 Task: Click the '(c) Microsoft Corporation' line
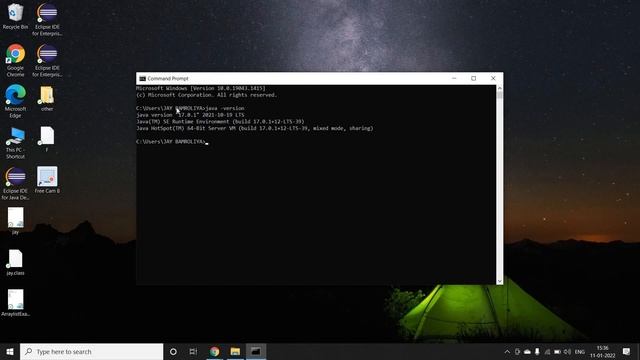click(x=207, y=95)
